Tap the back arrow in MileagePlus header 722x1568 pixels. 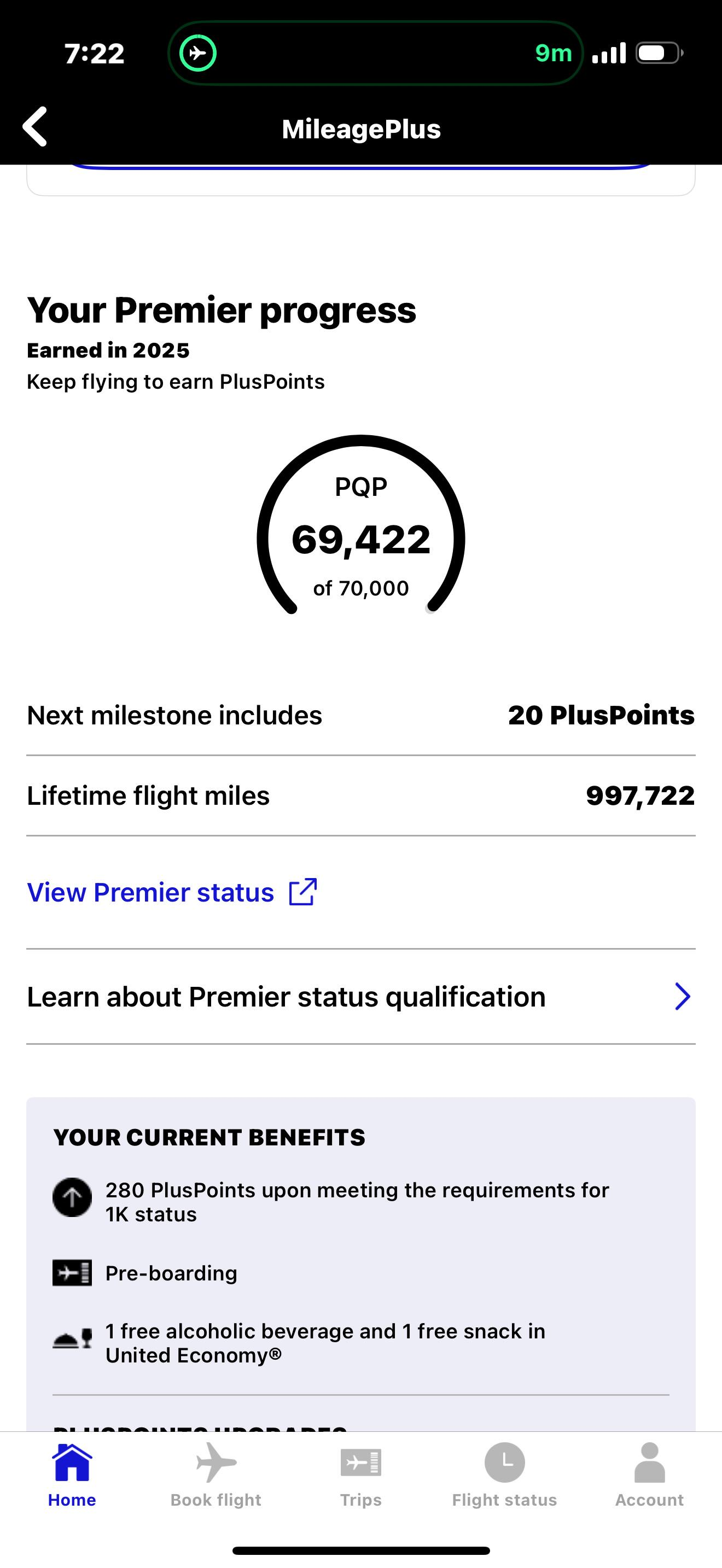pos(36,127)
